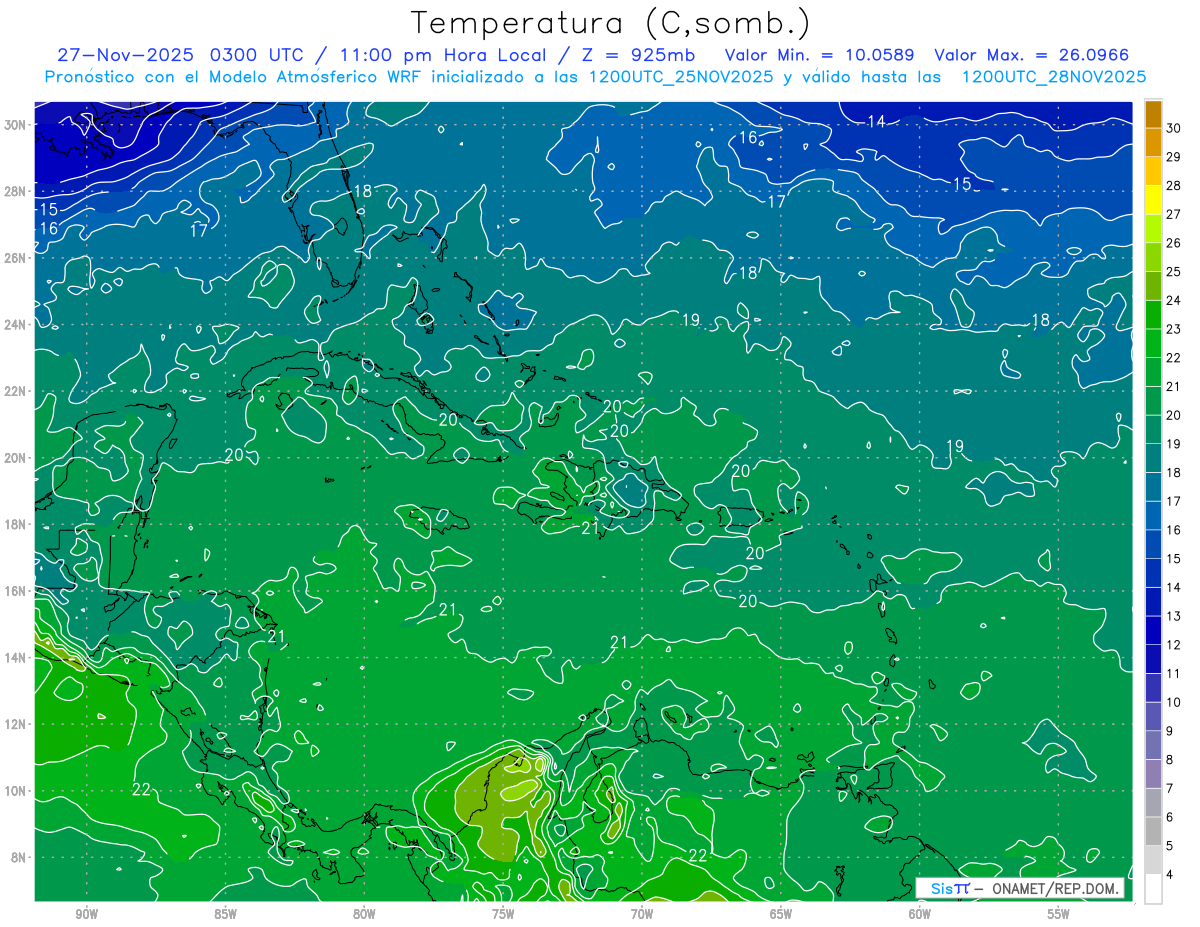Click the valid-until time "1200UTC_28NOV2025"
Screen dimensions: 1200x927
click(1053, 77)
